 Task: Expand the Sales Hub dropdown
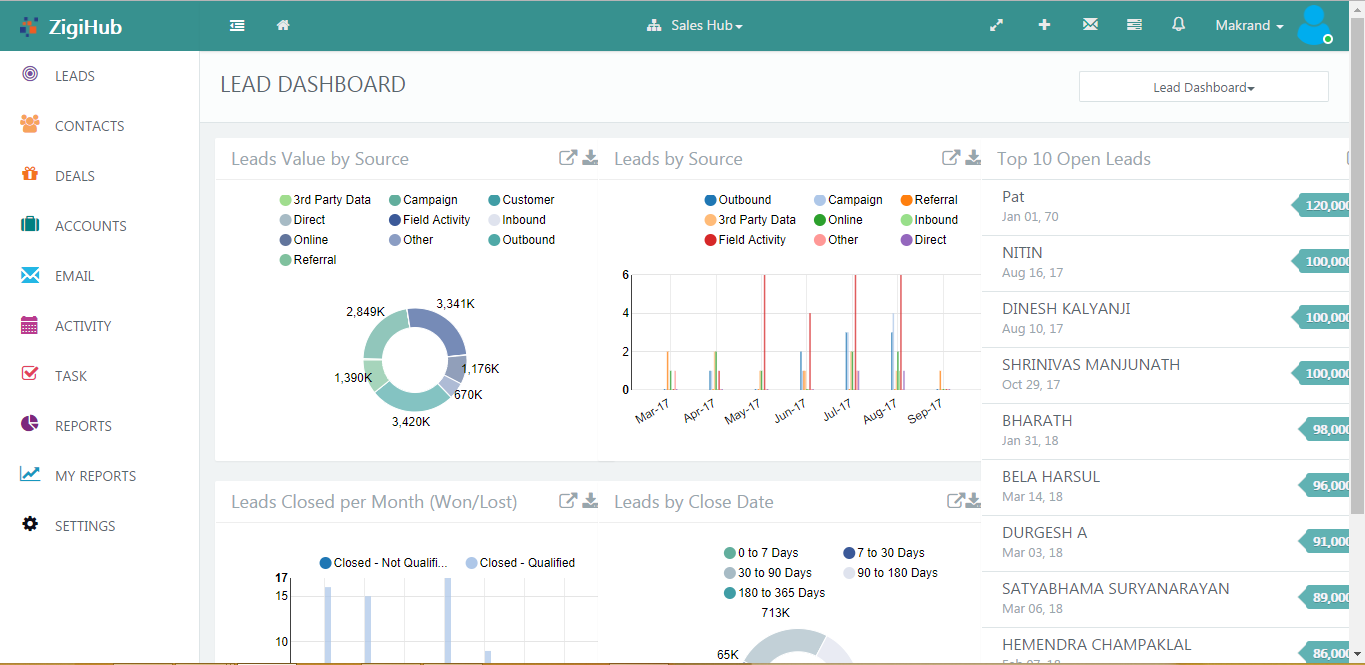click(x=696, y=26)
